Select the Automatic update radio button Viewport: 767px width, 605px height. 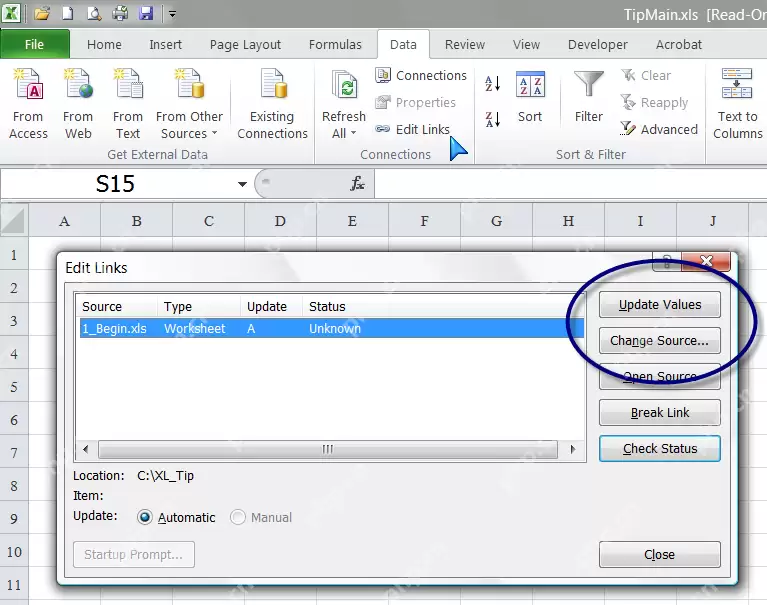[145, 517]
